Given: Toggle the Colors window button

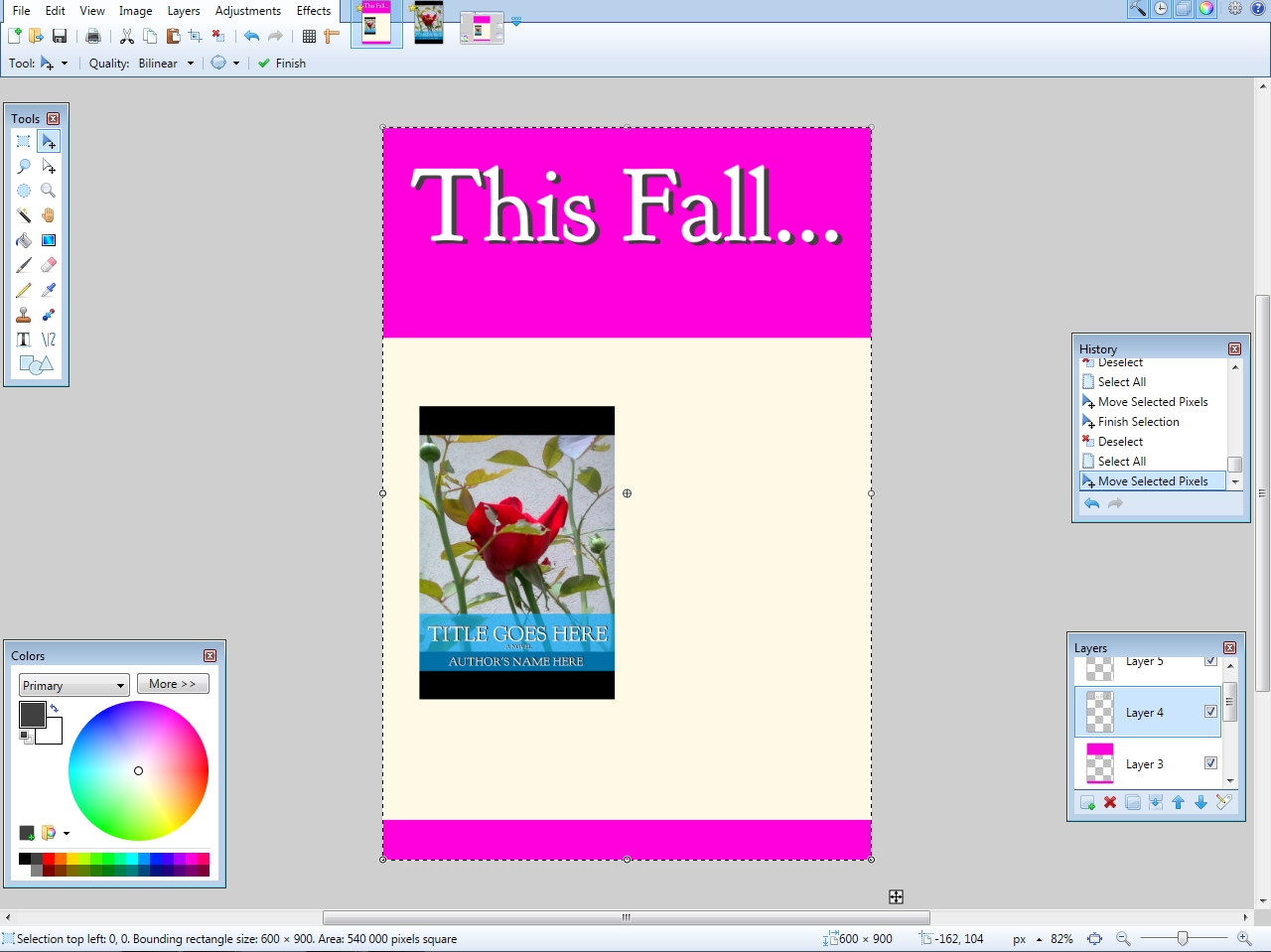Looking at the screenshot, I should point(1205,9).
